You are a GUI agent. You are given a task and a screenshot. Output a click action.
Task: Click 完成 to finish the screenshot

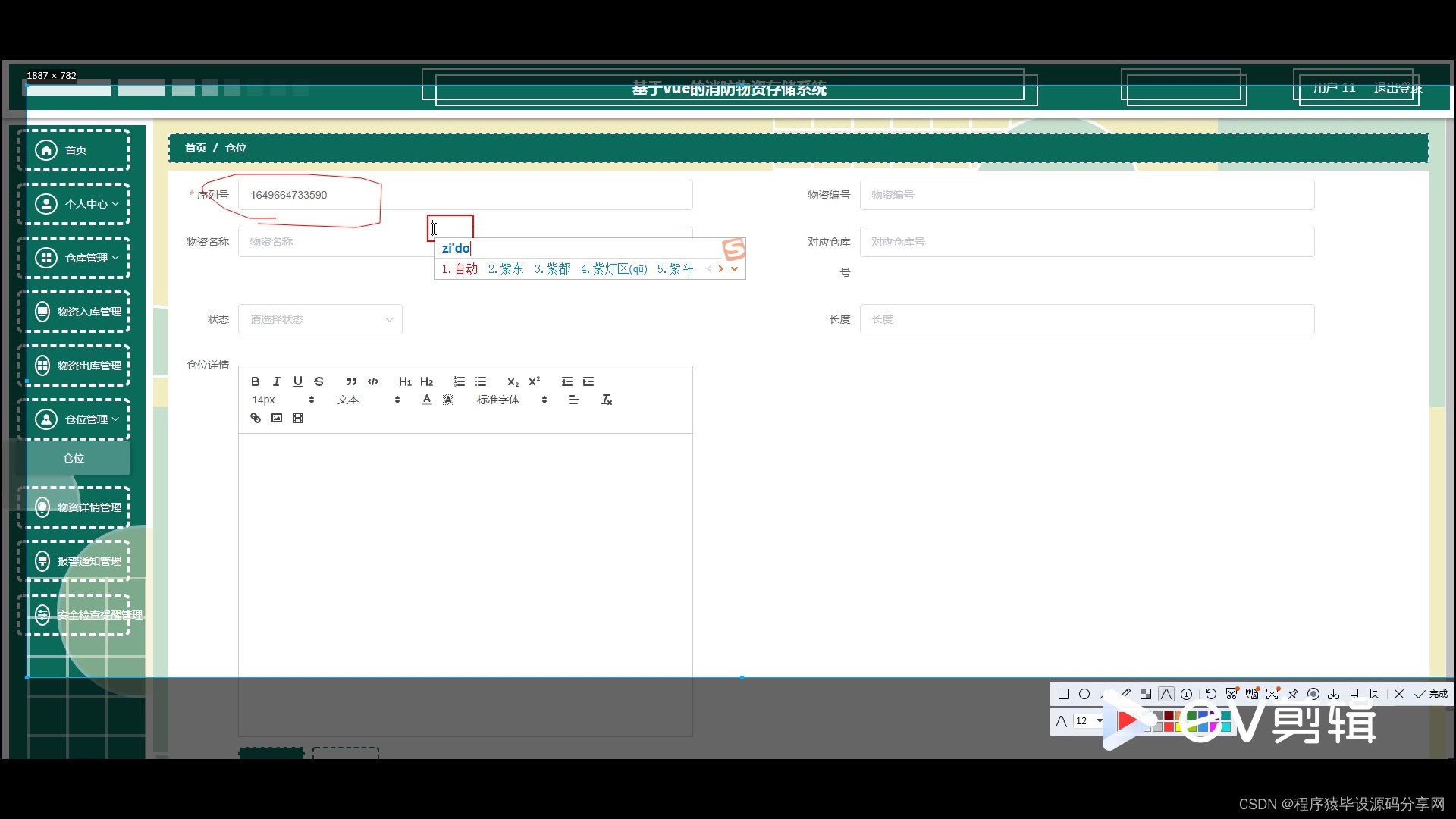click(x=1431, y=694)
